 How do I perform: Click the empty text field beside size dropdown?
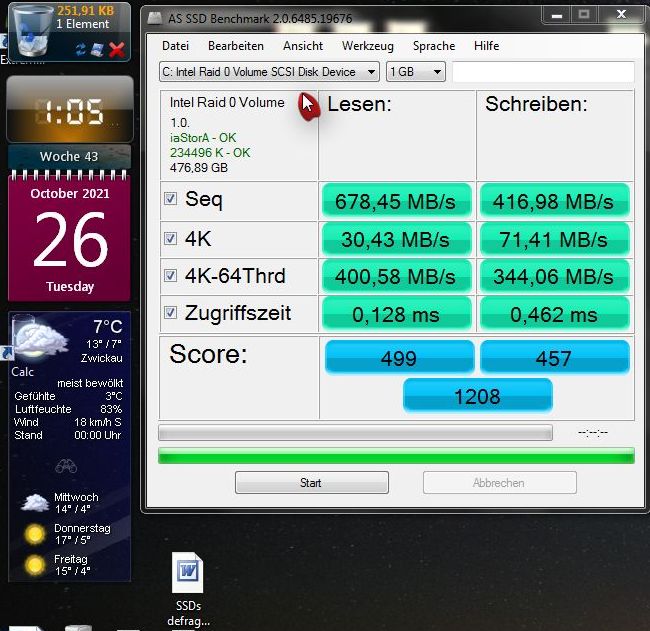click(x=543, y=72)
